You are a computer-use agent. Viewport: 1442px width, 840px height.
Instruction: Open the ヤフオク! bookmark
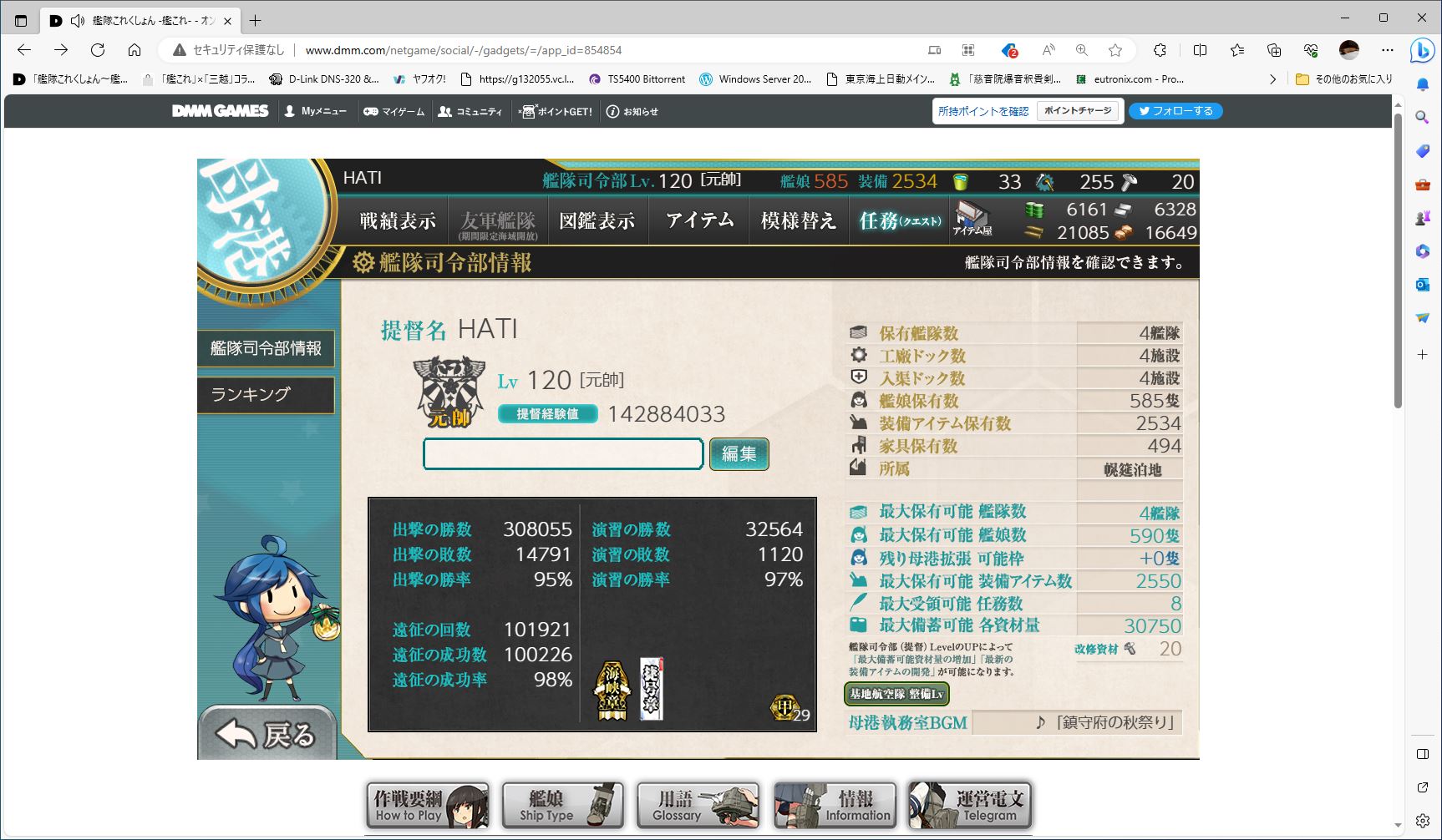click(420, 79)
